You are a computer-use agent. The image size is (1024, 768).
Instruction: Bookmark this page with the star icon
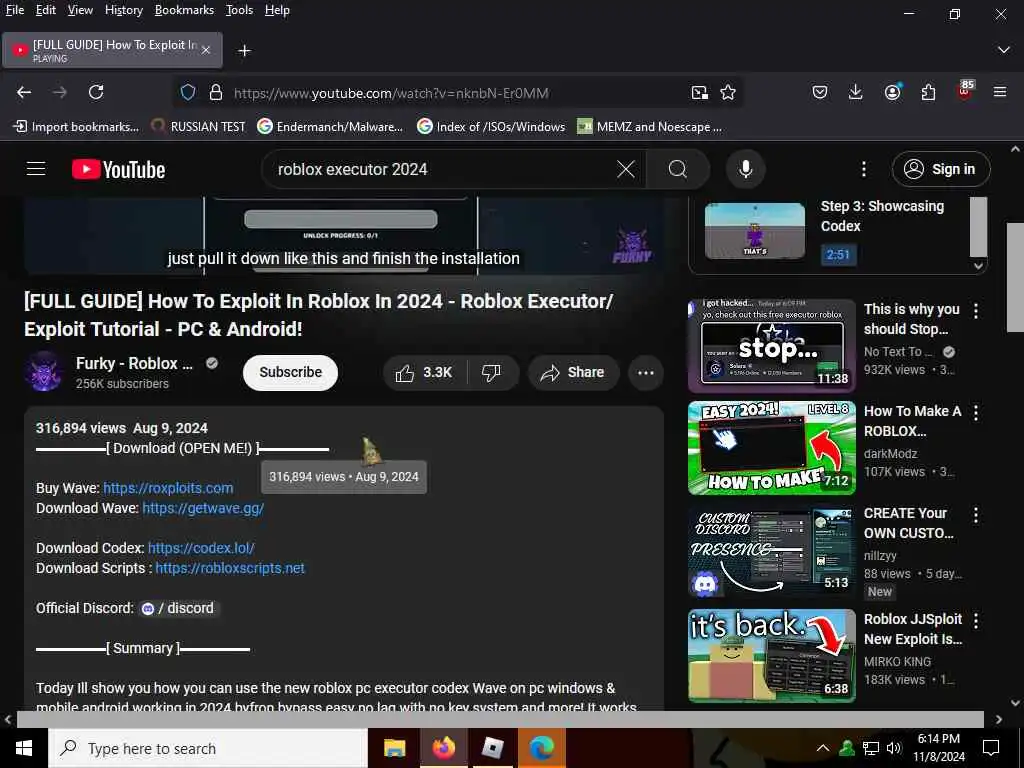click(728, 93)
